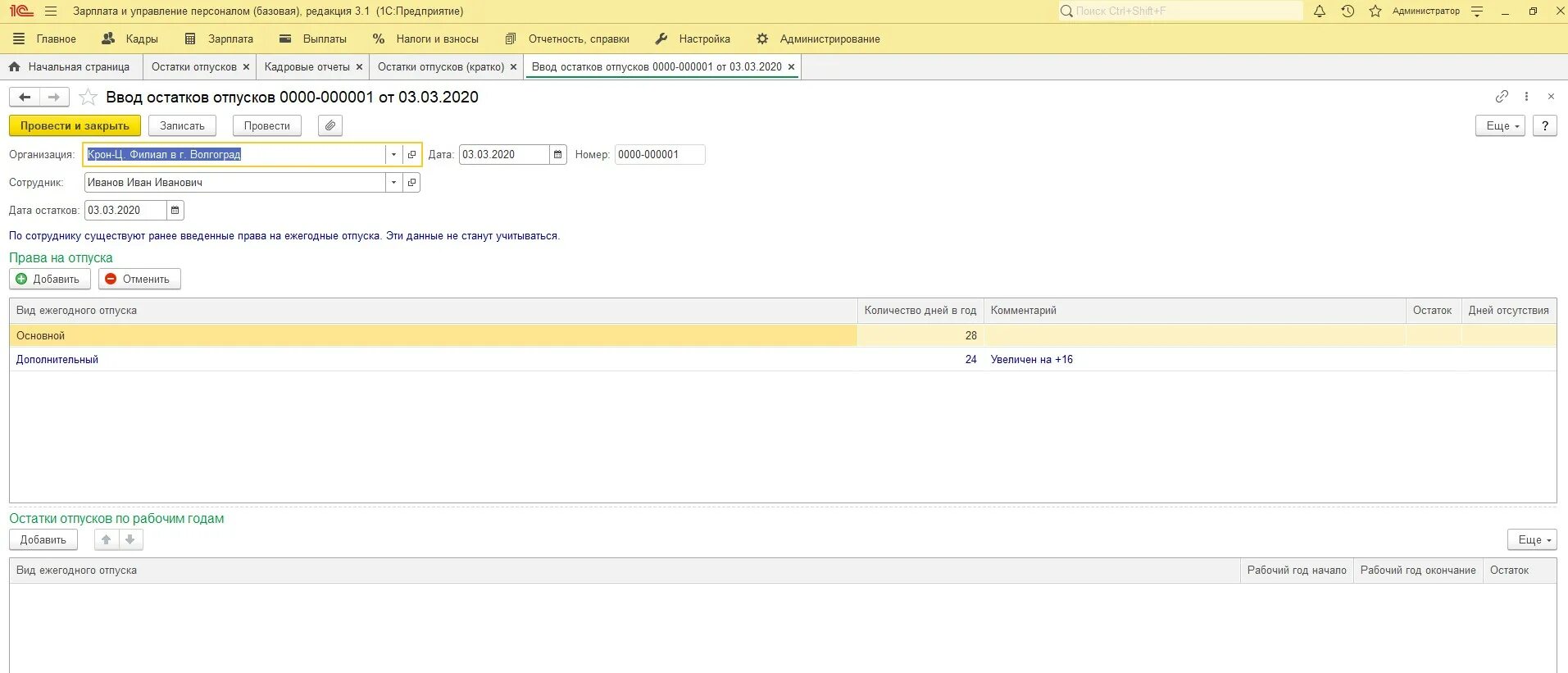Click the value 24 in Количество дней в год
Screen dimensions: 1568x673
970,359
